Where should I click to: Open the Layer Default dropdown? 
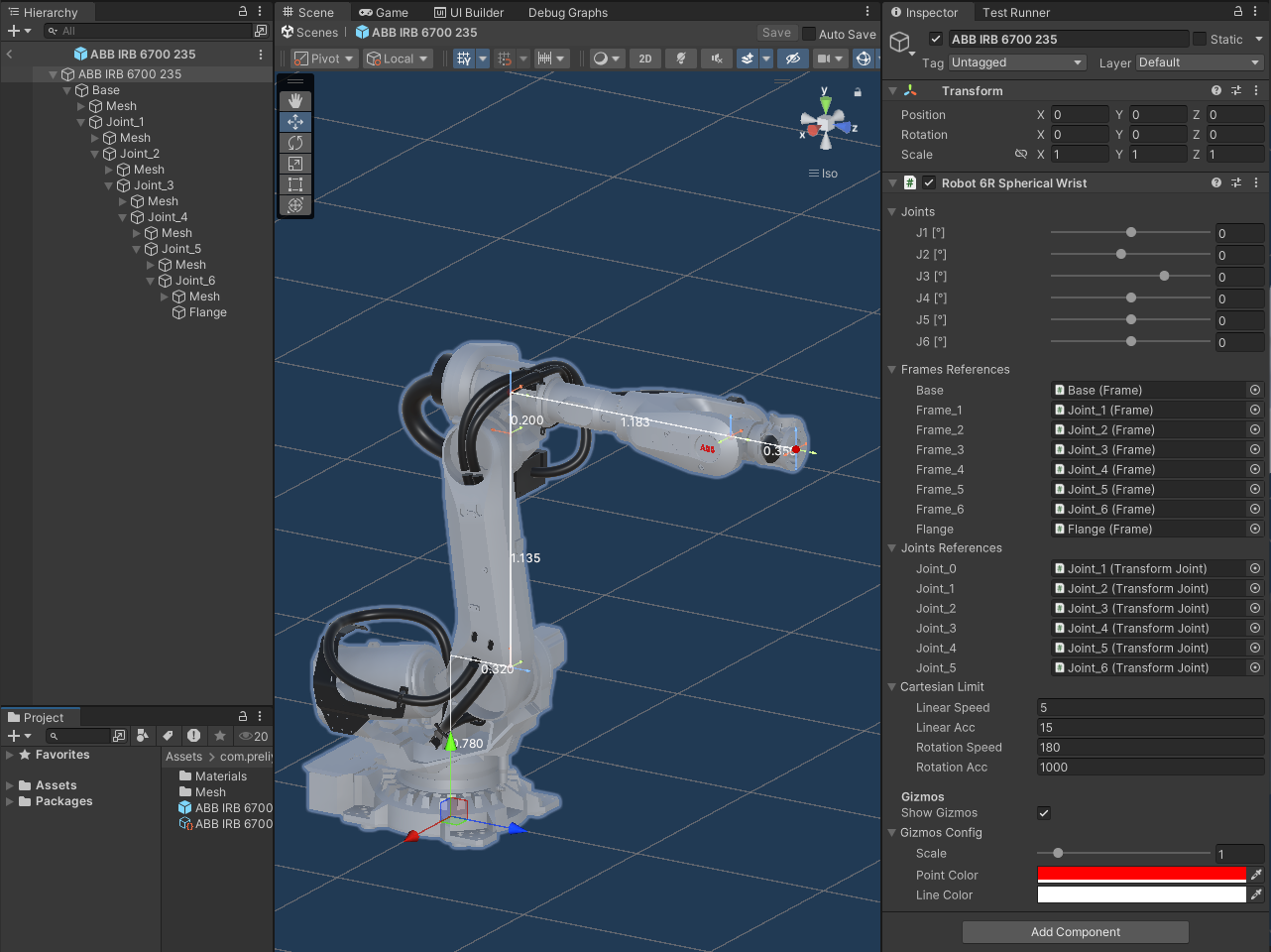[1199, 62]
